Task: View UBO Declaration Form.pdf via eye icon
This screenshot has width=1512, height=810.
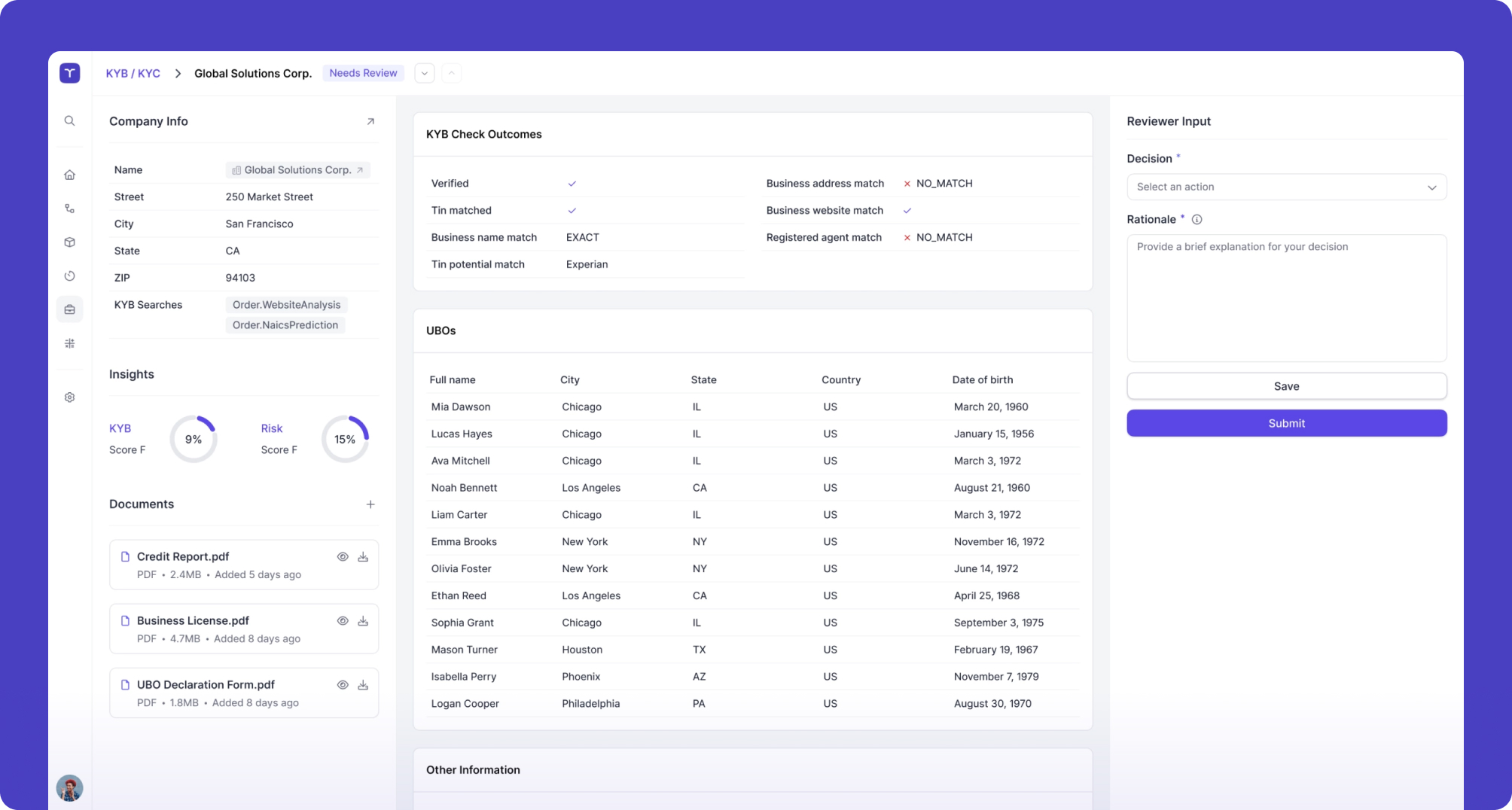Action: [x=343, y=685]
